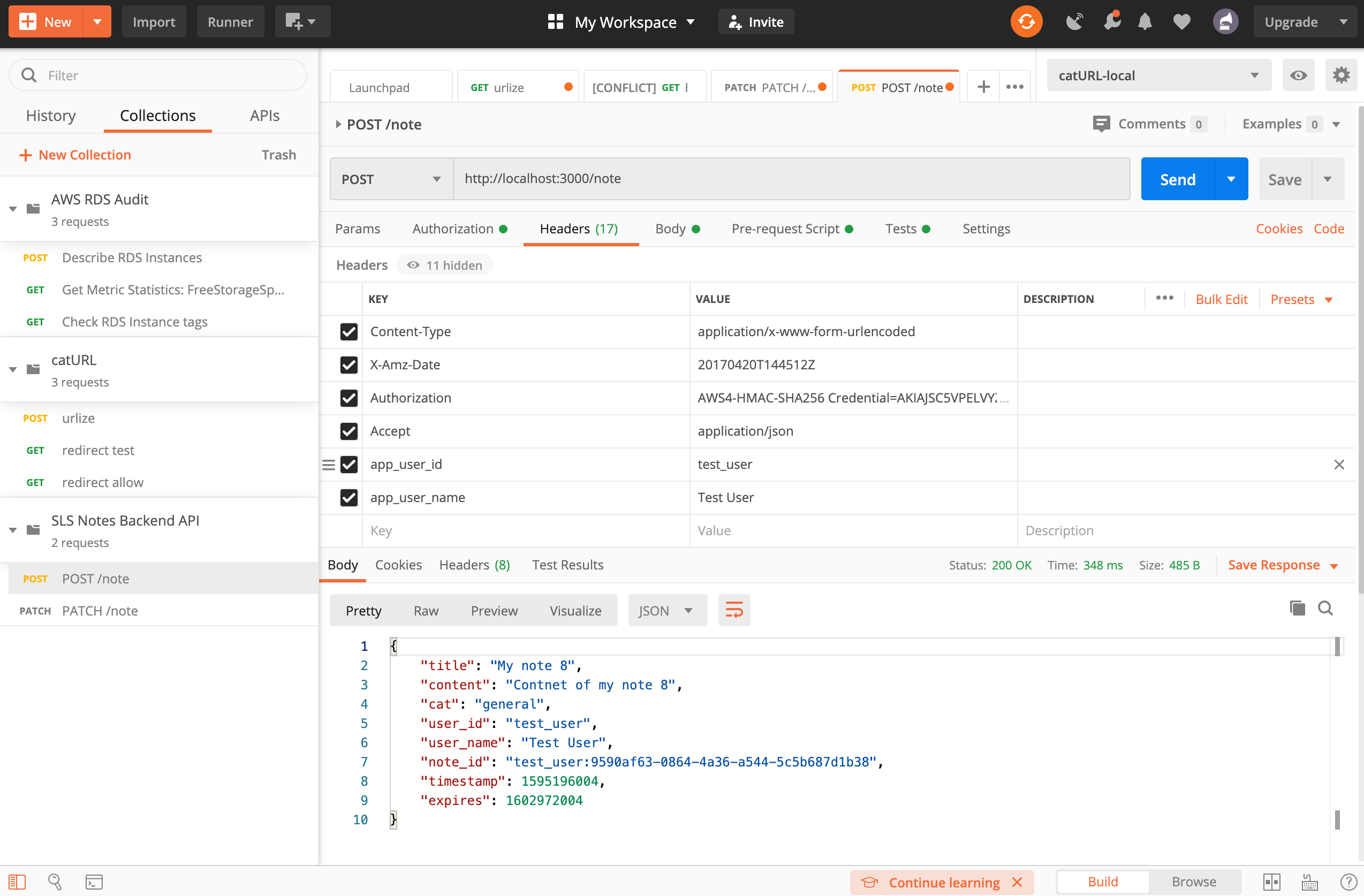The height and width of the screenshot is (896, 1364).
Task: Toggle line wrap in the response body
Action: pos(733,610)
